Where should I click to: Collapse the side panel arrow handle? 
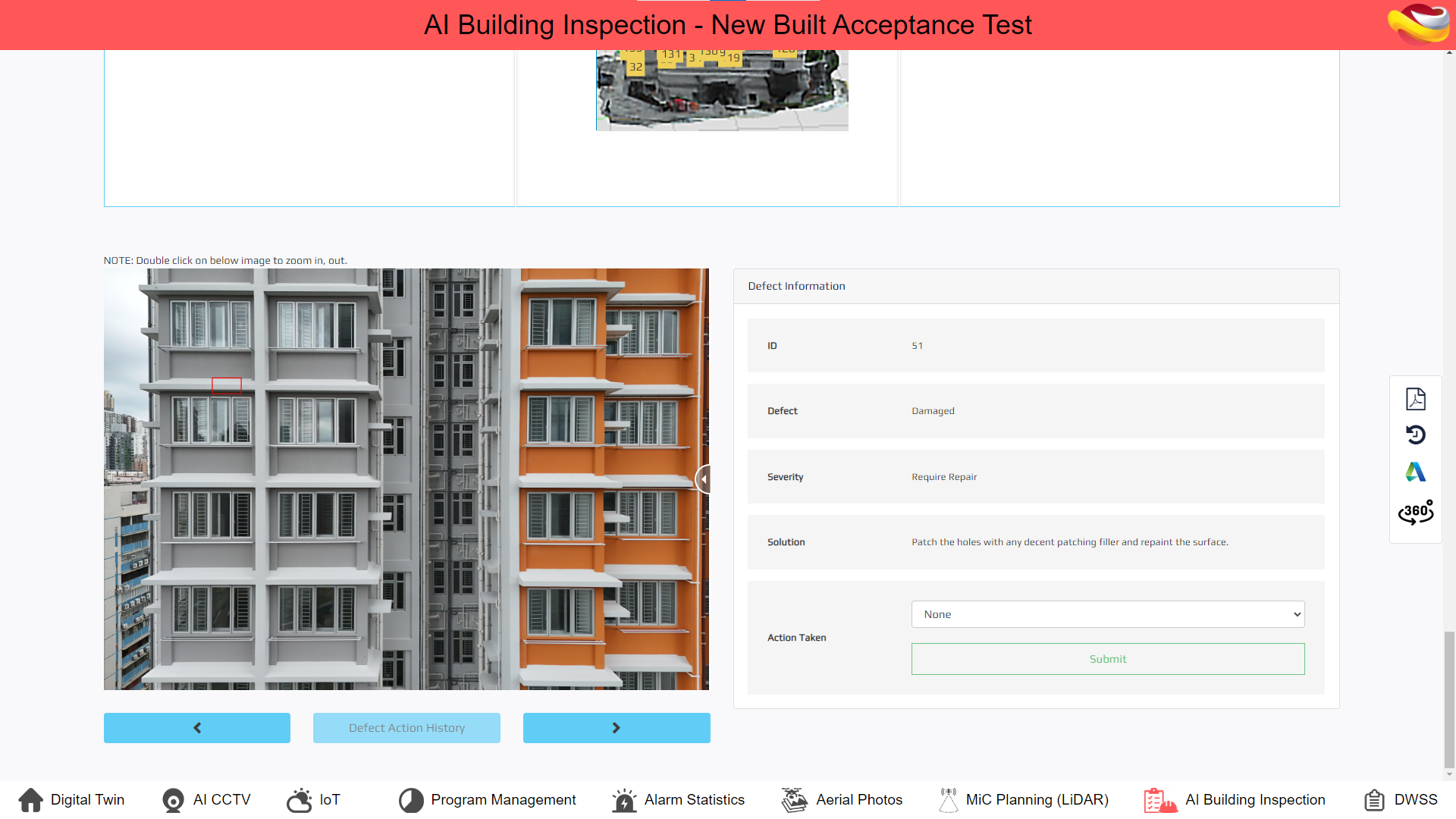[703, 479]
